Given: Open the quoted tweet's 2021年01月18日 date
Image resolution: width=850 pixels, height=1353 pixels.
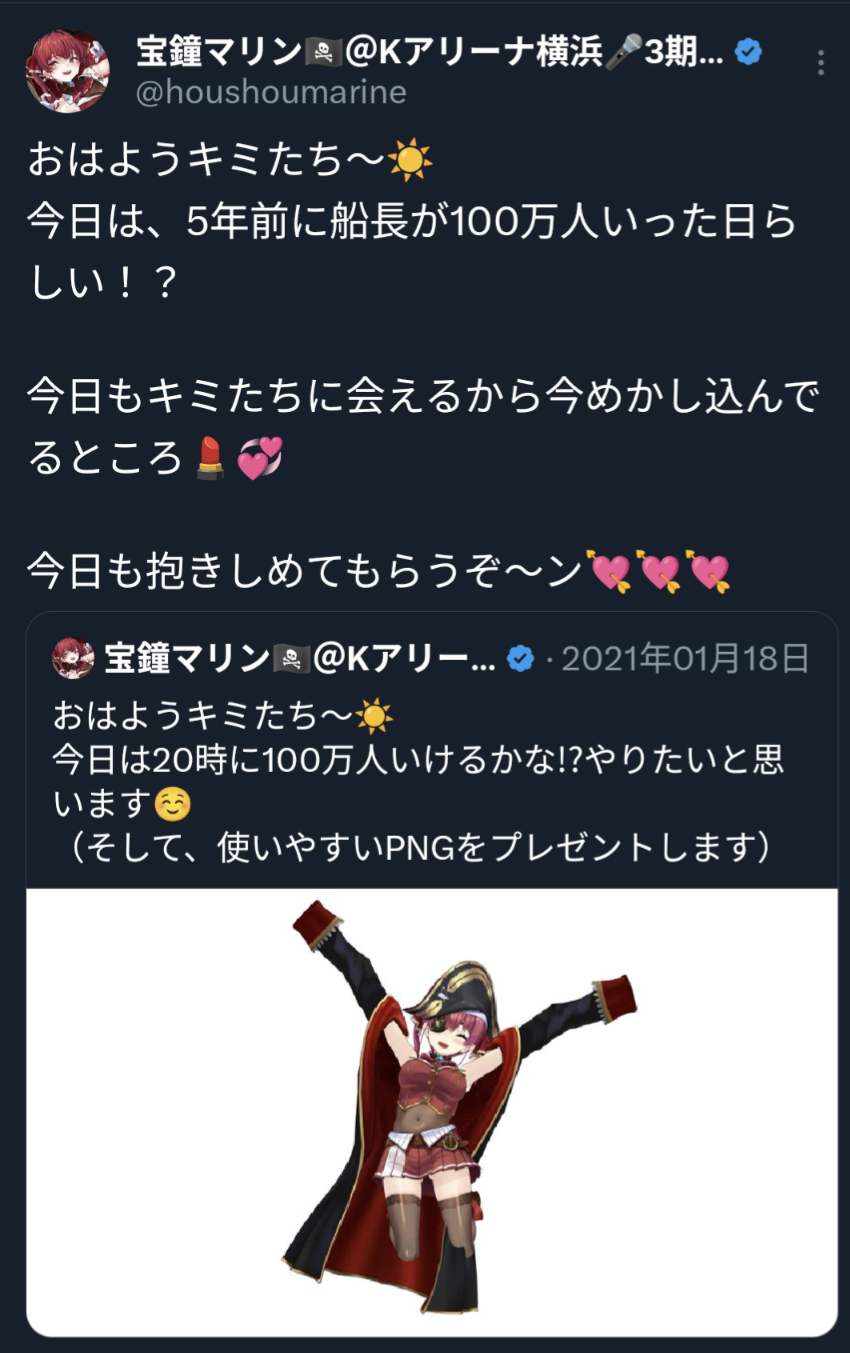Looking at the screenshot, I should (x=685, y=659).
